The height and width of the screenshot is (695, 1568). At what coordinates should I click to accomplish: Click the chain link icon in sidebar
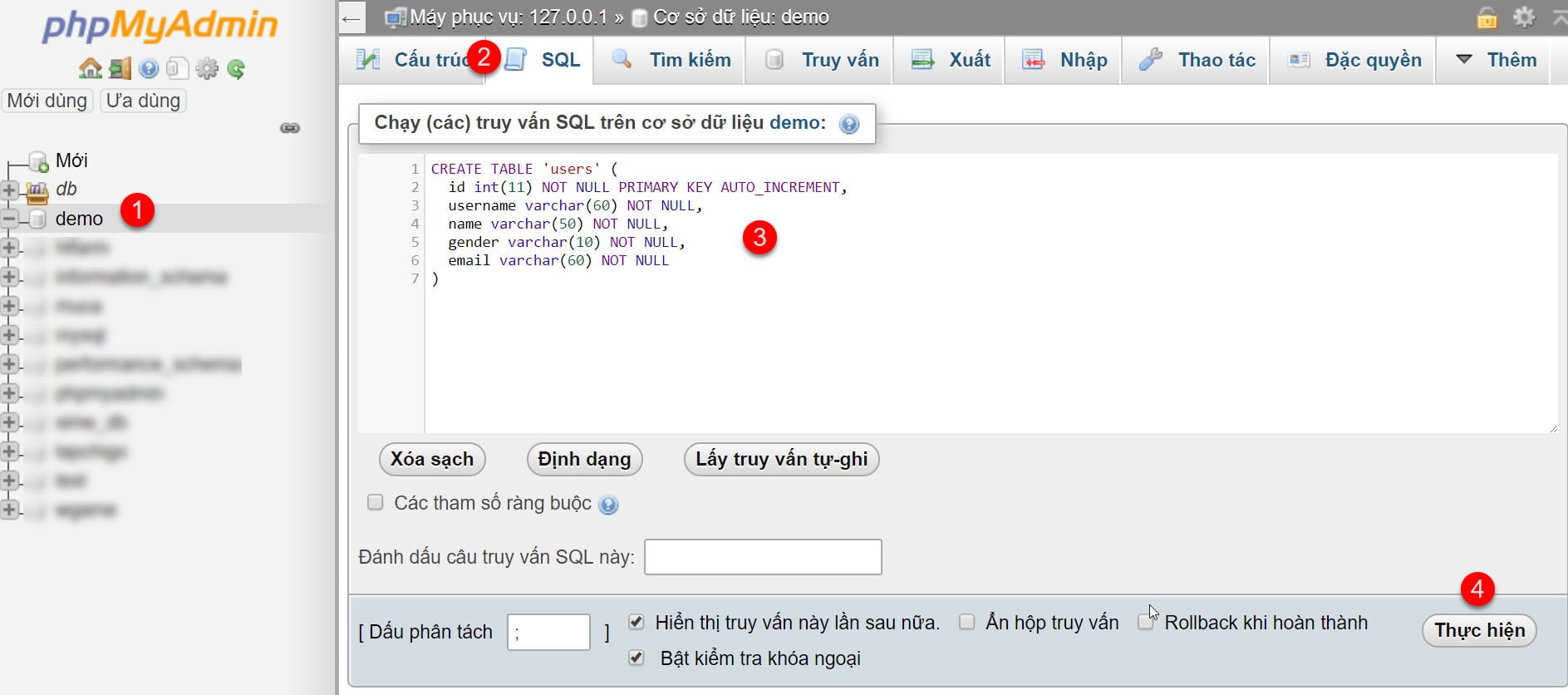290,128
